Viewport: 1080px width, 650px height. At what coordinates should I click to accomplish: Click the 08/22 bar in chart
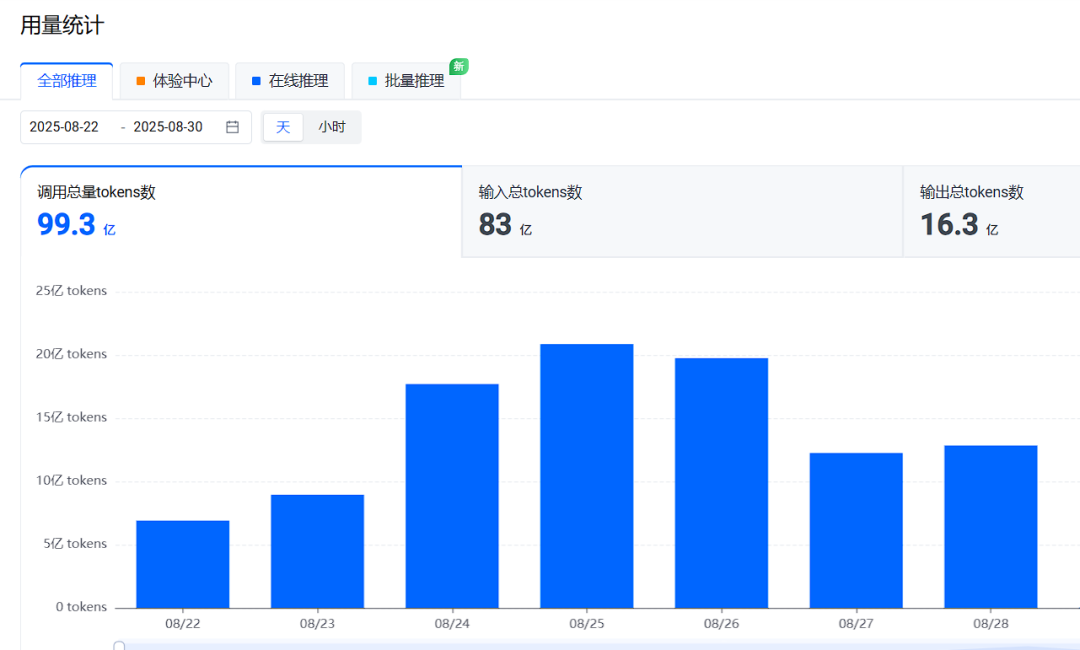[x=183, y=564]
